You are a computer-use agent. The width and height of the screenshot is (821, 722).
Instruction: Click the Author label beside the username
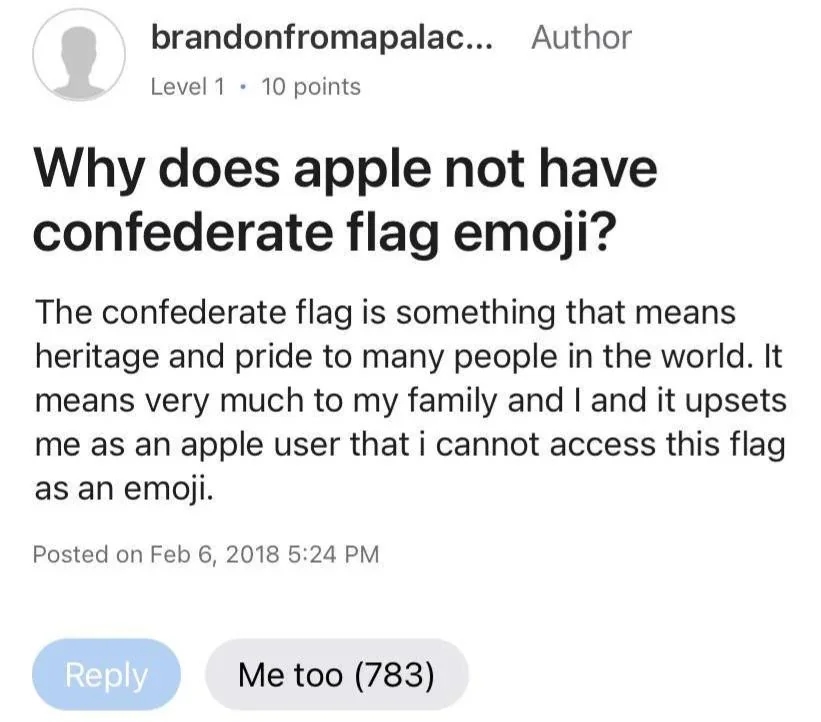pos(581,38)
